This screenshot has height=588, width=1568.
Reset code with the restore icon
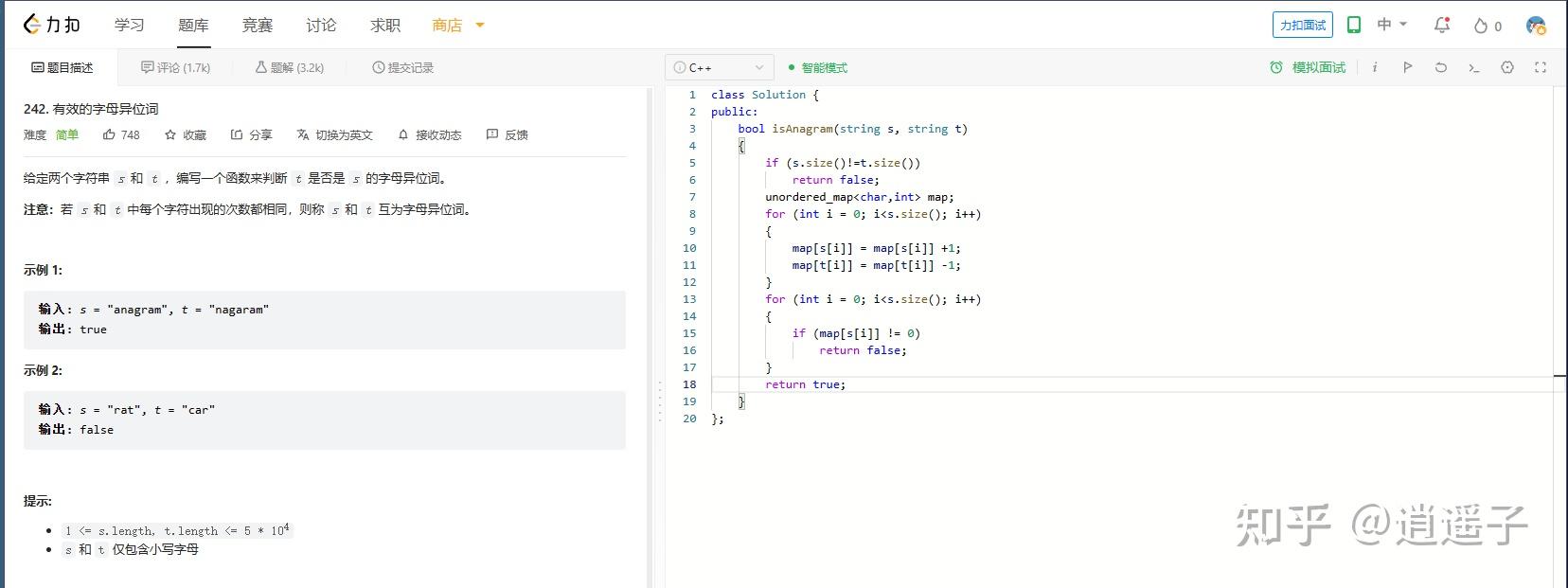(1441, 67)
